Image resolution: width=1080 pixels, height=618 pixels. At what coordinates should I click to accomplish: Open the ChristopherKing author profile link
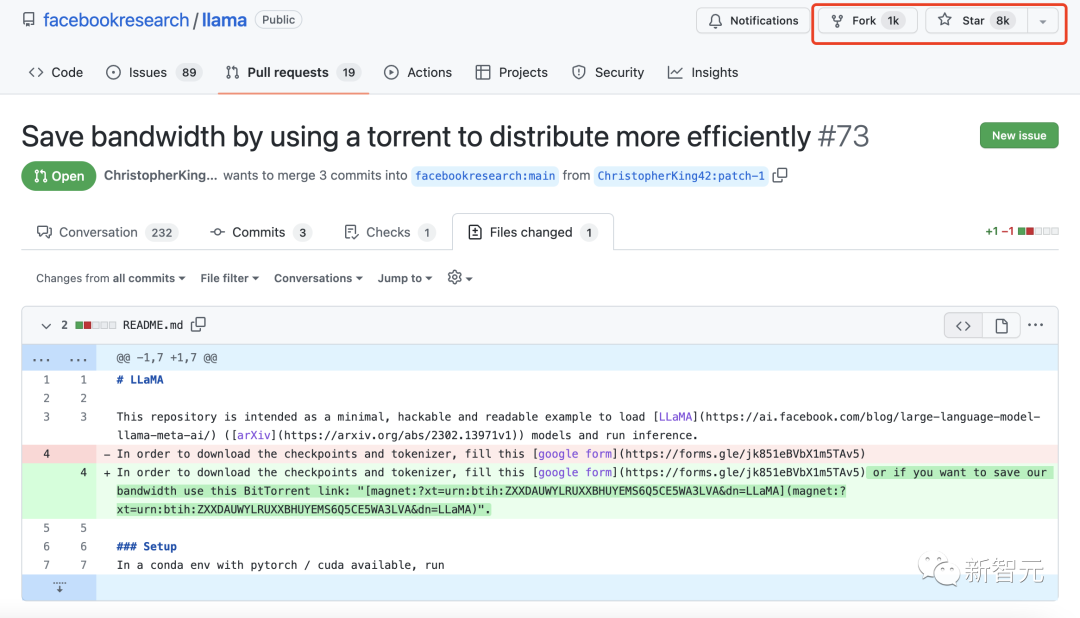(x=160, y=175)
